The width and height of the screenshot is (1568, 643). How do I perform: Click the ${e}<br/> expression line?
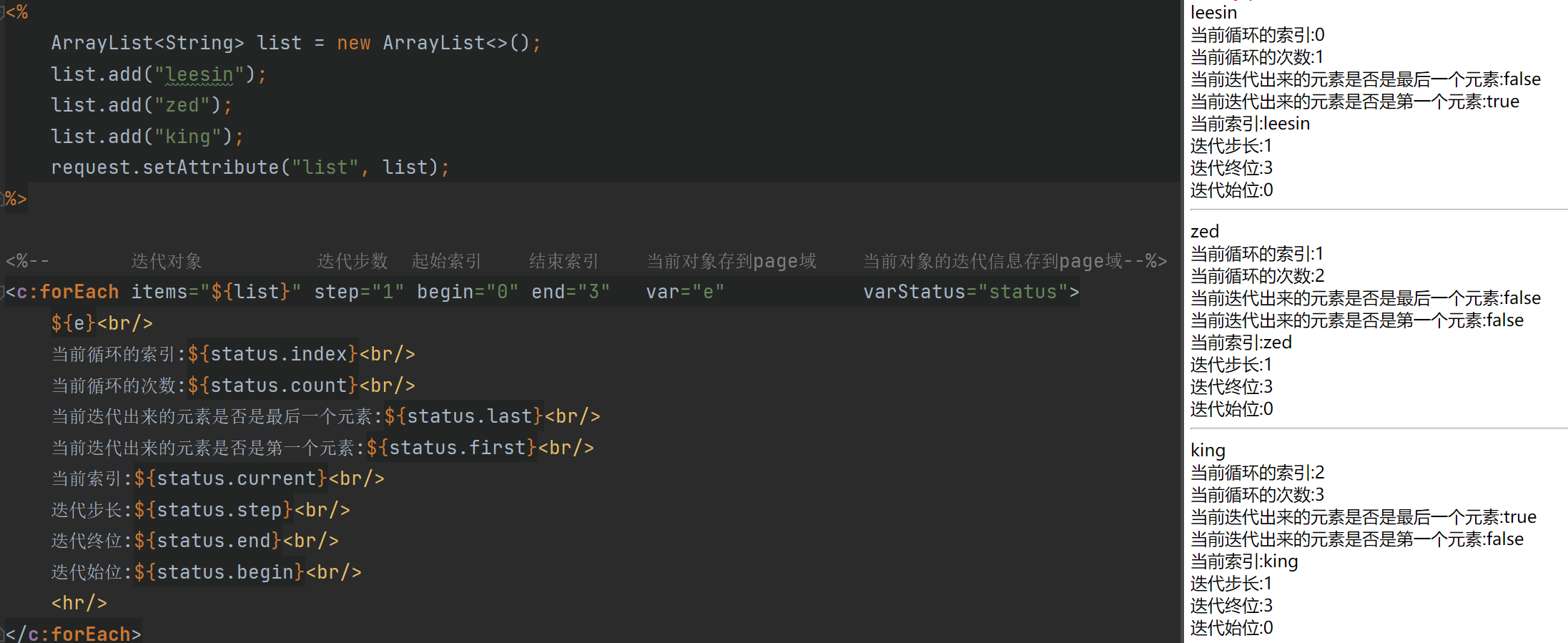[102, 323]
